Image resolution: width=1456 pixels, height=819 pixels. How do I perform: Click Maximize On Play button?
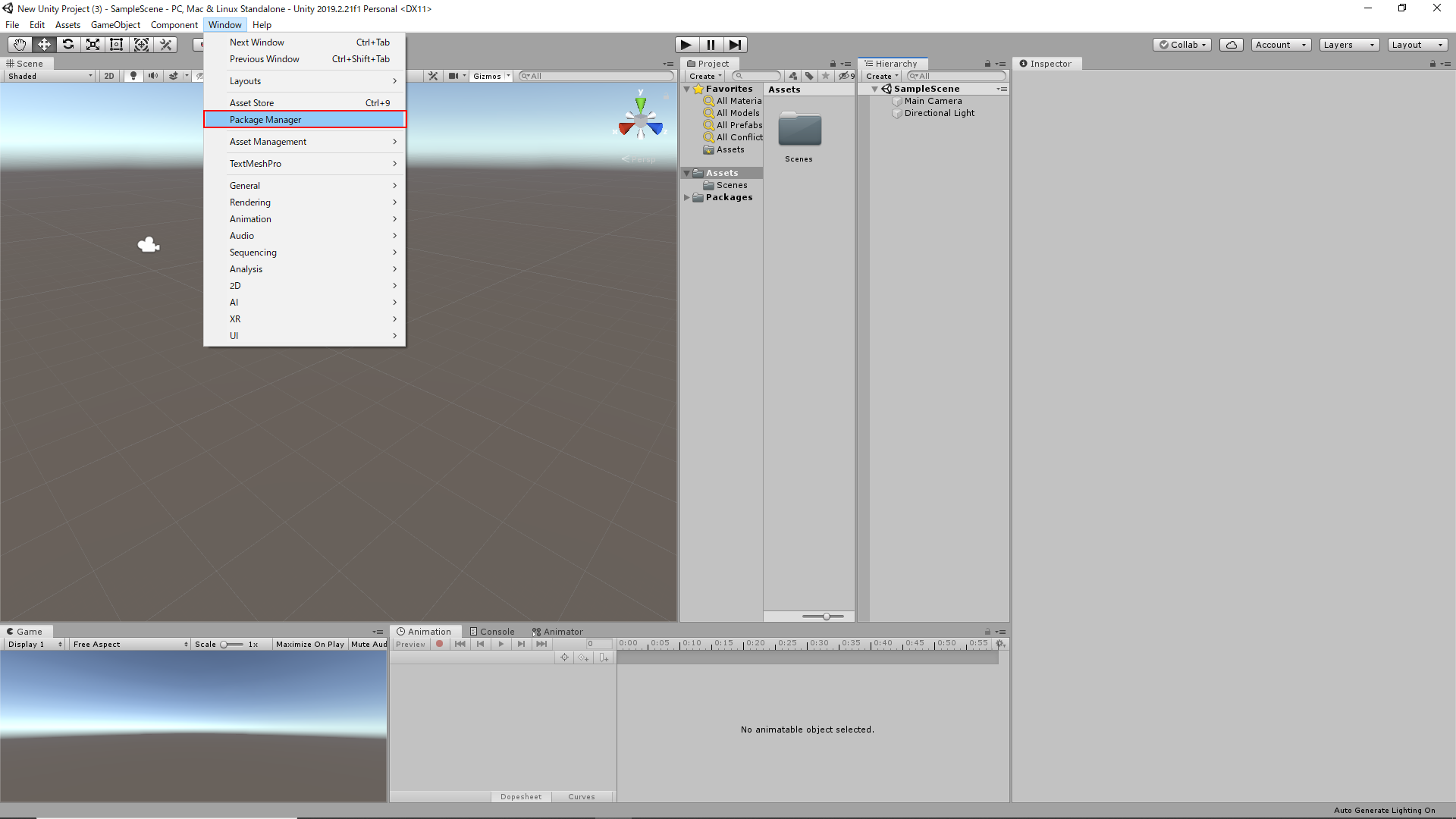[x=310, y=644]
